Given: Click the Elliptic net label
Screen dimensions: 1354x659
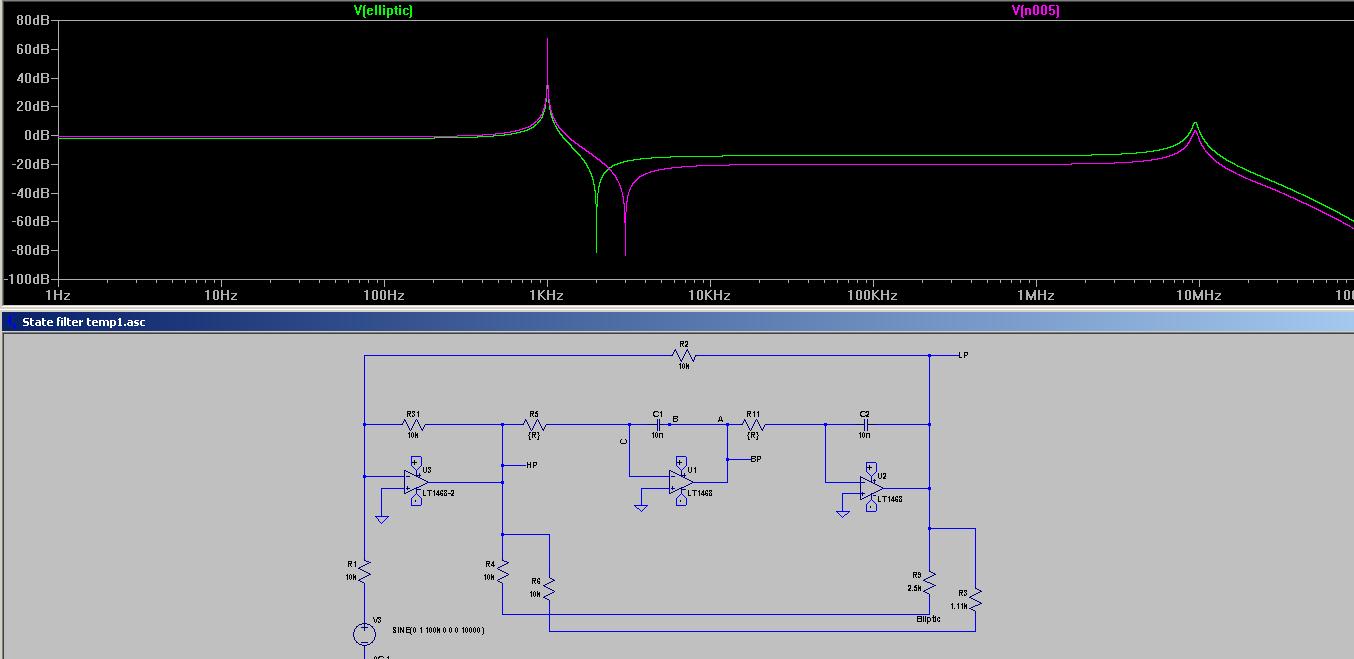Looking at the screenshot, I should pos(928,619).
